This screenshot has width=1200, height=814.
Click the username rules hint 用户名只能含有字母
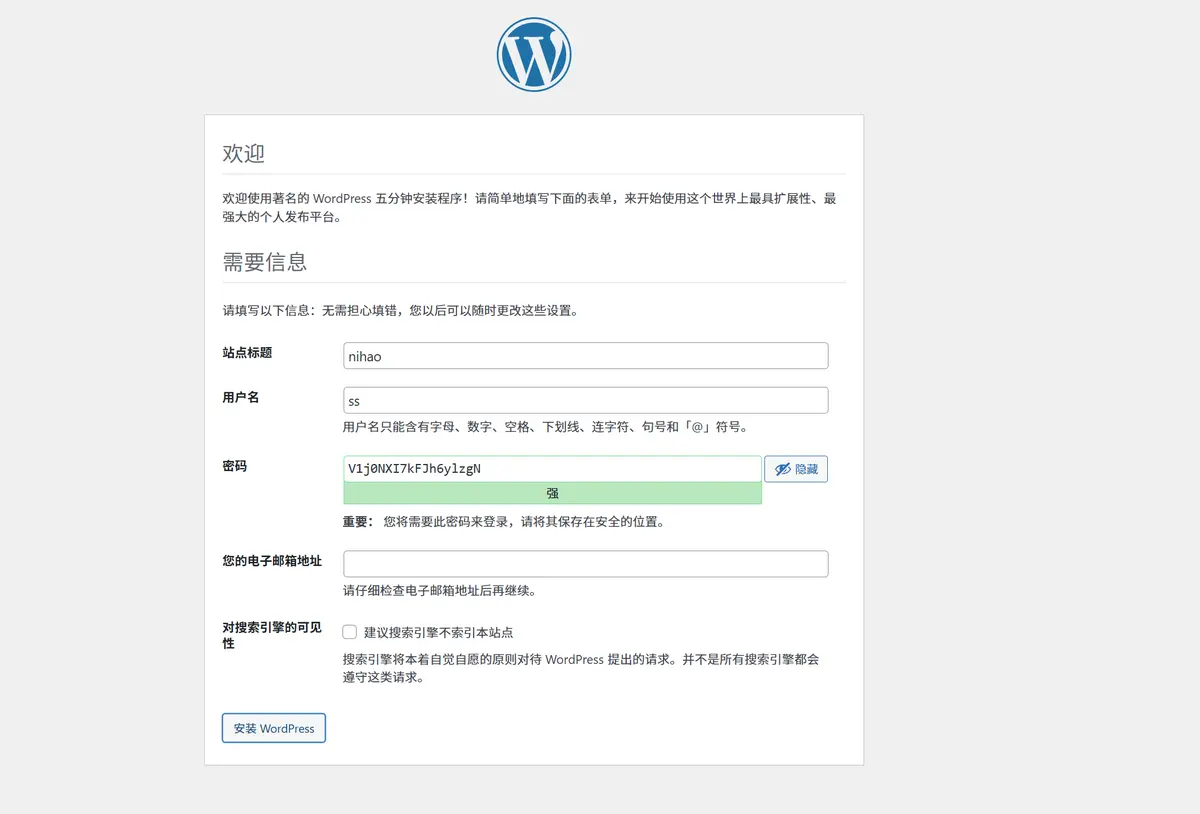pyautogui.click(x=545, y=427)
